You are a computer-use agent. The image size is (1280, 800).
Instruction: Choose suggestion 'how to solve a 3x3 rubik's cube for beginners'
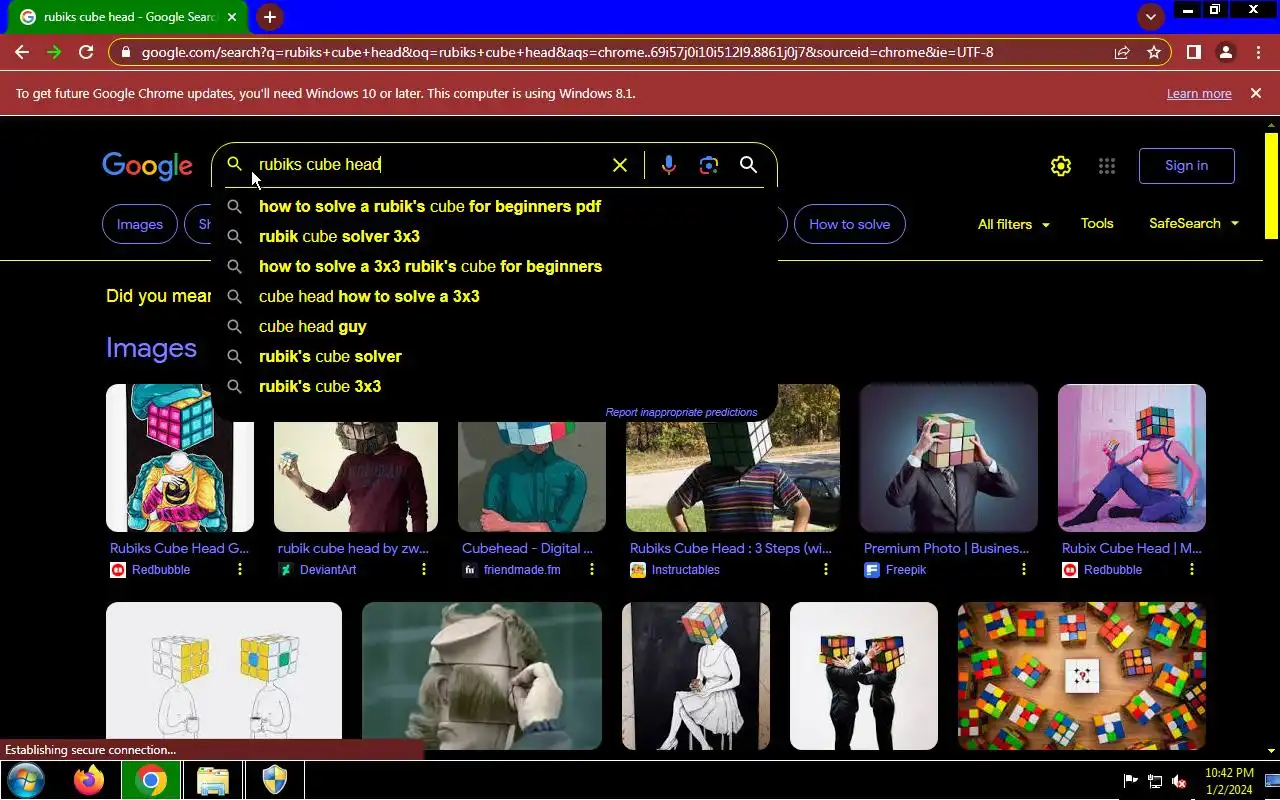pos(494,266)
